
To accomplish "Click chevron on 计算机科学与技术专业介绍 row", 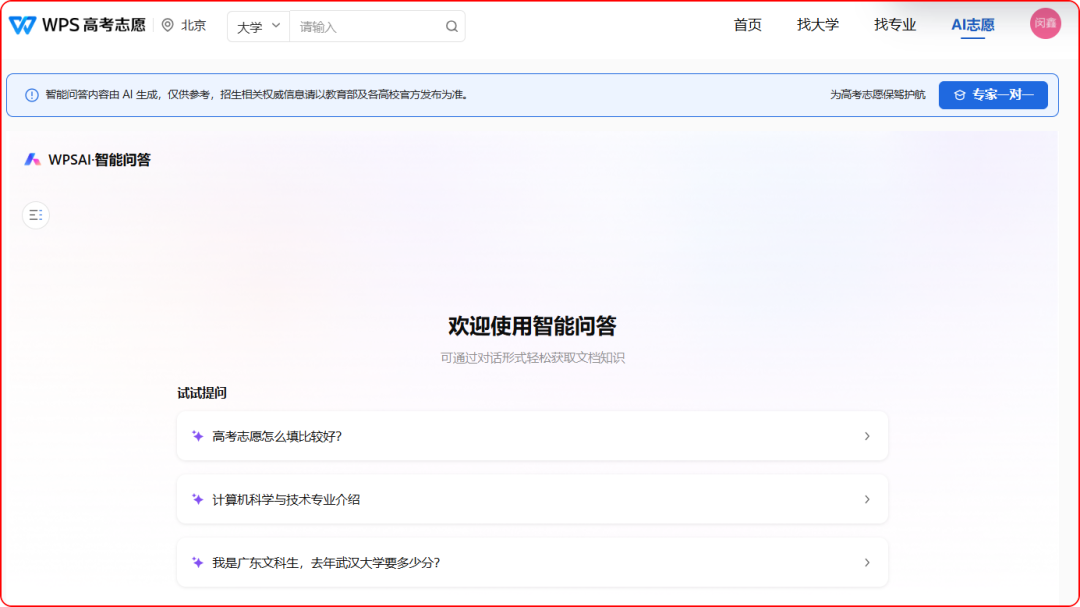I will point(867,500).
